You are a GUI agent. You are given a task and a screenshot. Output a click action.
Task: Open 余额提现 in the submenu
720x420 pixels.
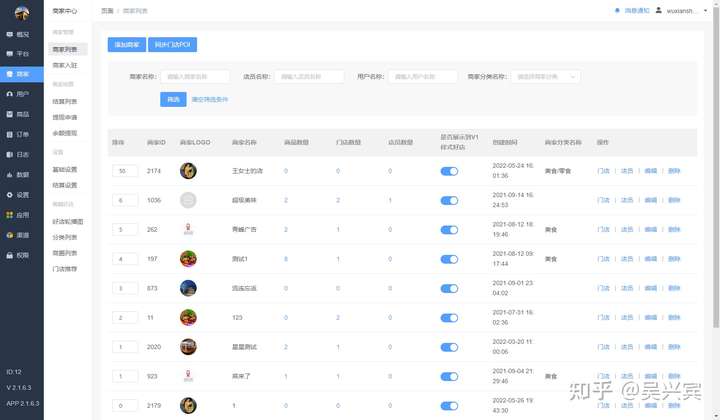[65, 133]
